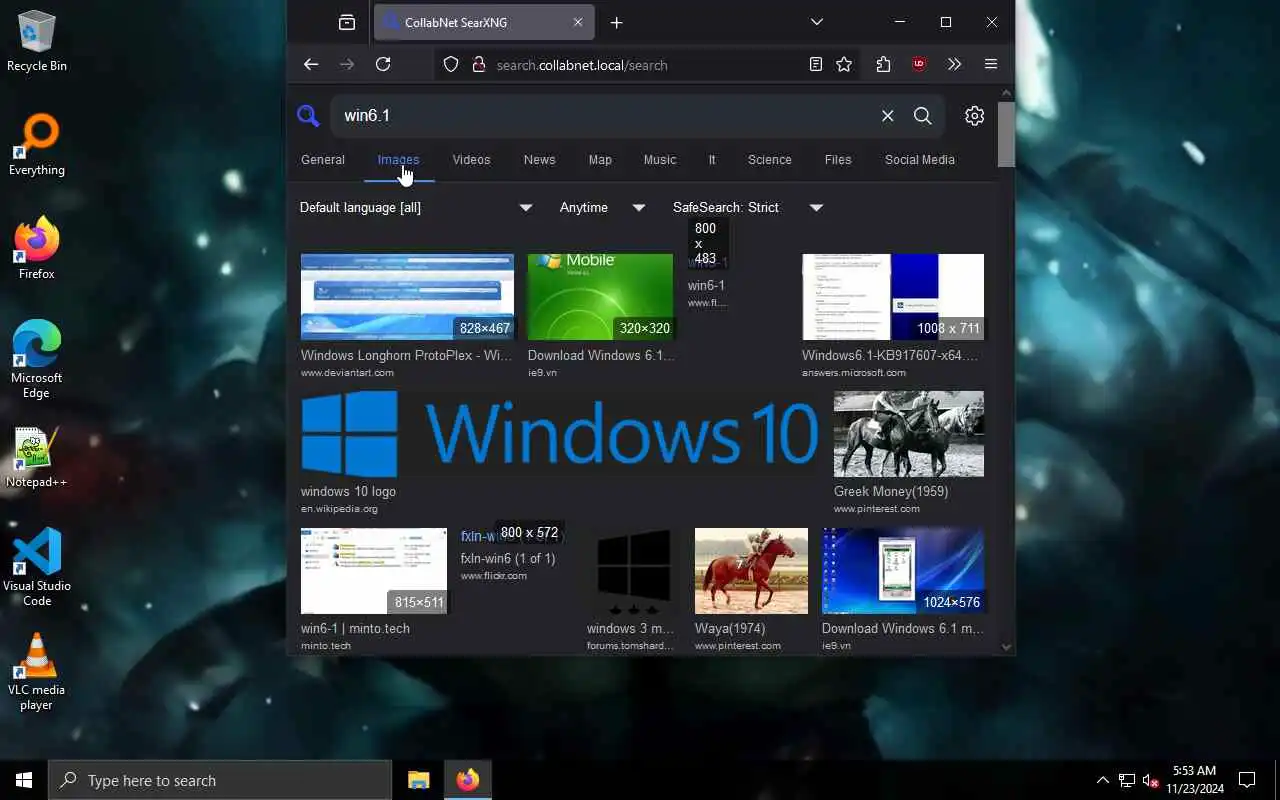This screenshot has width=1280, height=800.
Task: Open the 1024×576 Download Windows 6.1 thumbnail
Action: [903, 571]
